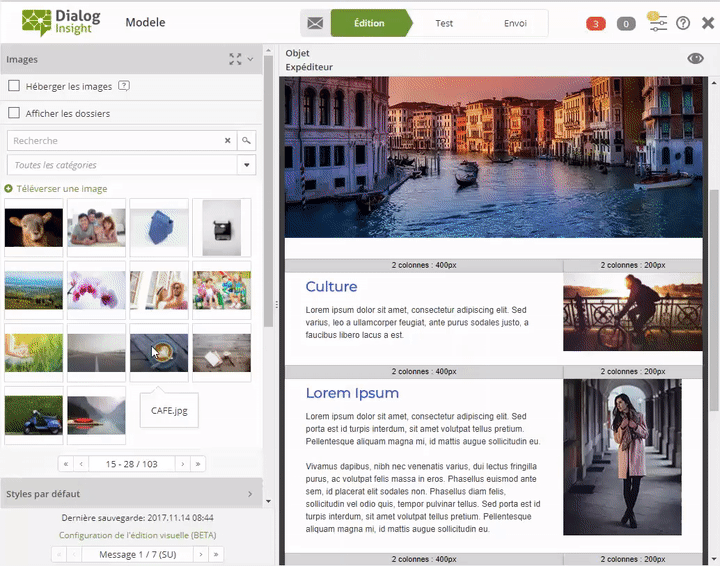The height and width of the screenshot is (566, 720).
Task: Go to next message
Action: click(201, 555)
